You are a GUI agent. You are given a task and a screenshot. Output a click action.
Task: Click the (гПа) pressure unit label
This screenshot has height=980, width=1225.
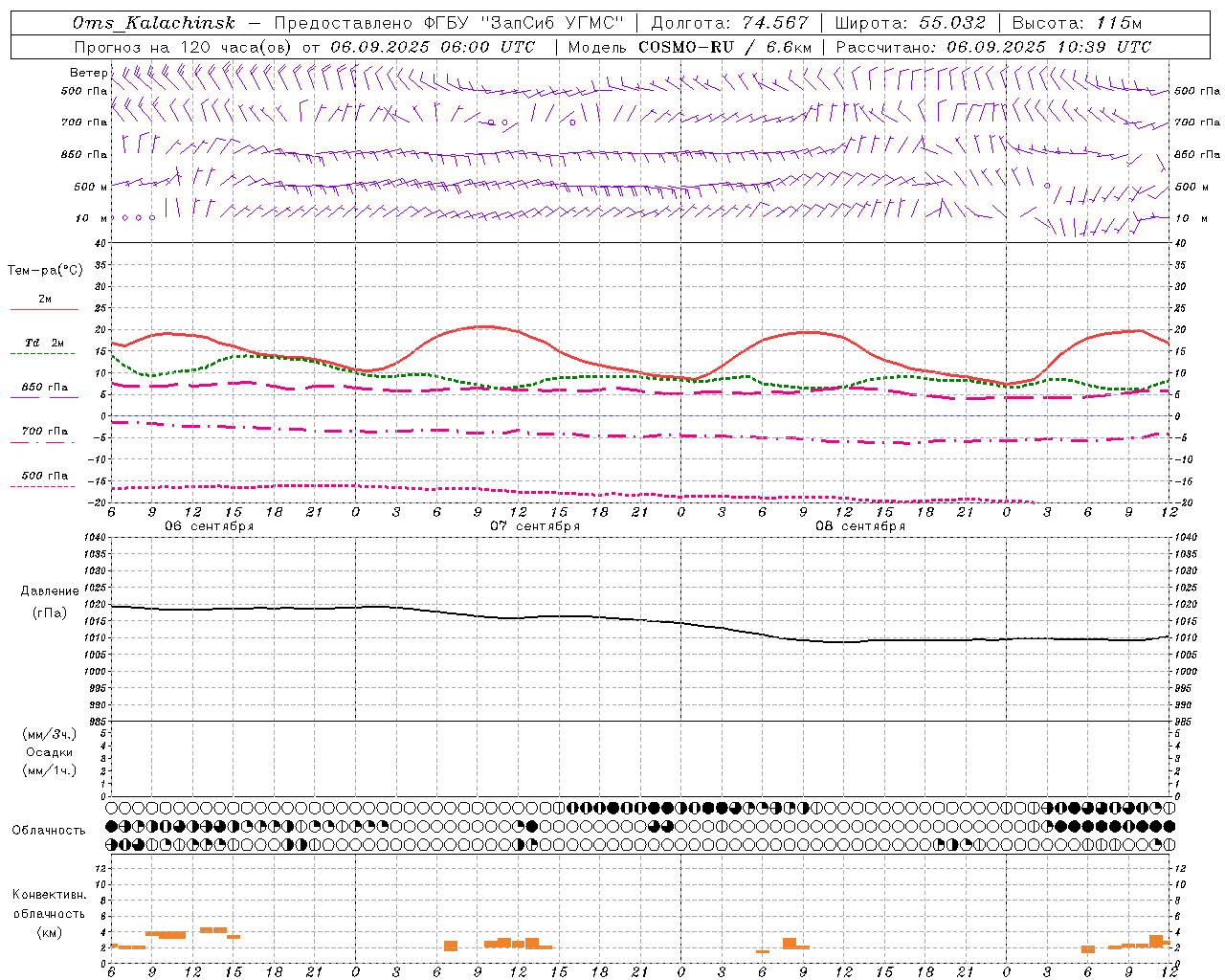(50, 612)
